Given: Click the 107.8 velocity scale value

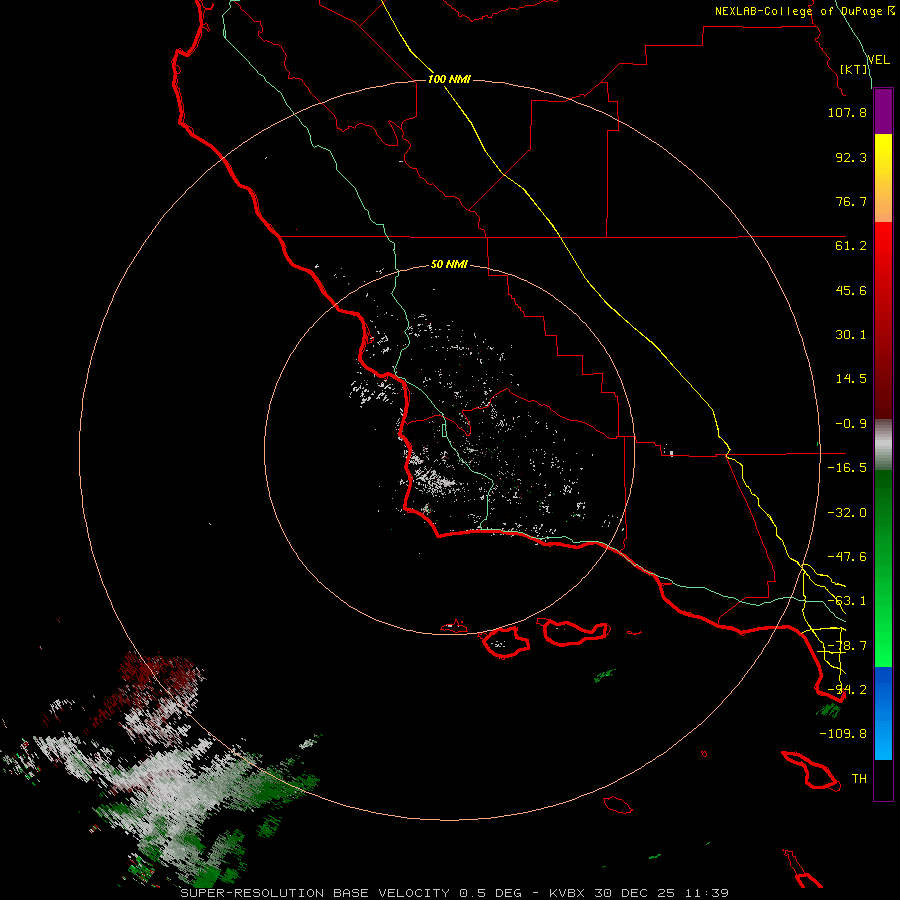Looking at the screenshot, I should pos(847,112).
